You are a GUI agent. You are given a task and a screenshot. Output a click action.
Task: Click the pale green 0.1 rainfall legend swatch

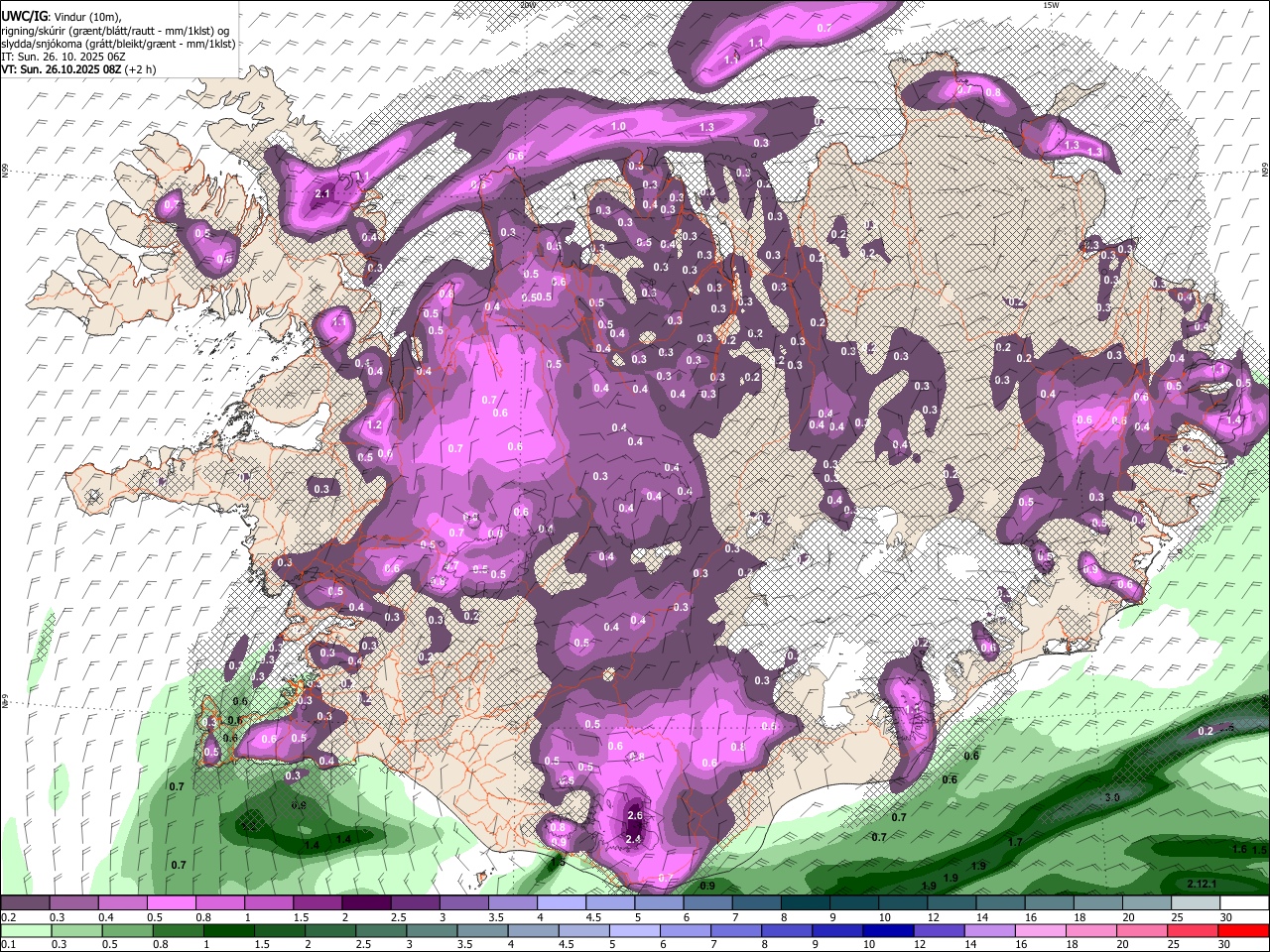(x=25, y=931)
